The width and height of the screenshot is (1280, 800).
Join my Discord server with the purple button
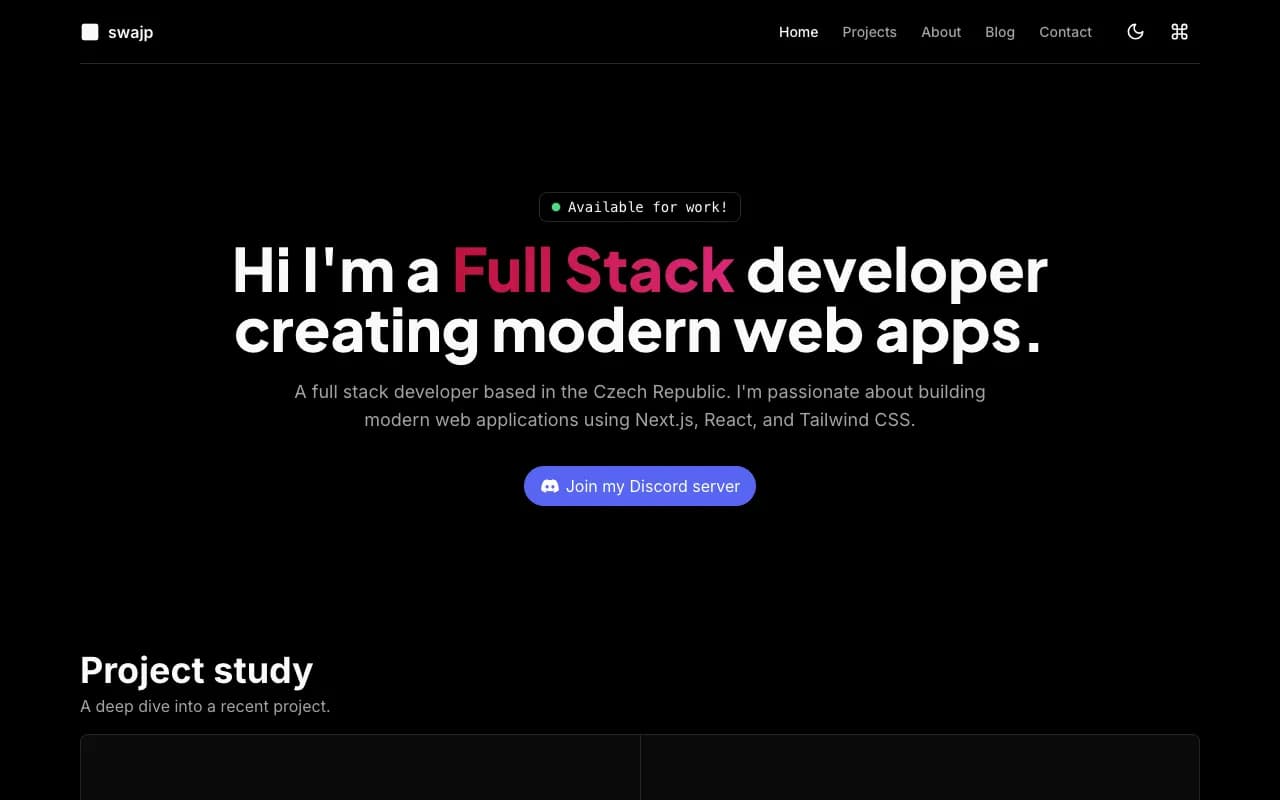click(x=640, y=486)
